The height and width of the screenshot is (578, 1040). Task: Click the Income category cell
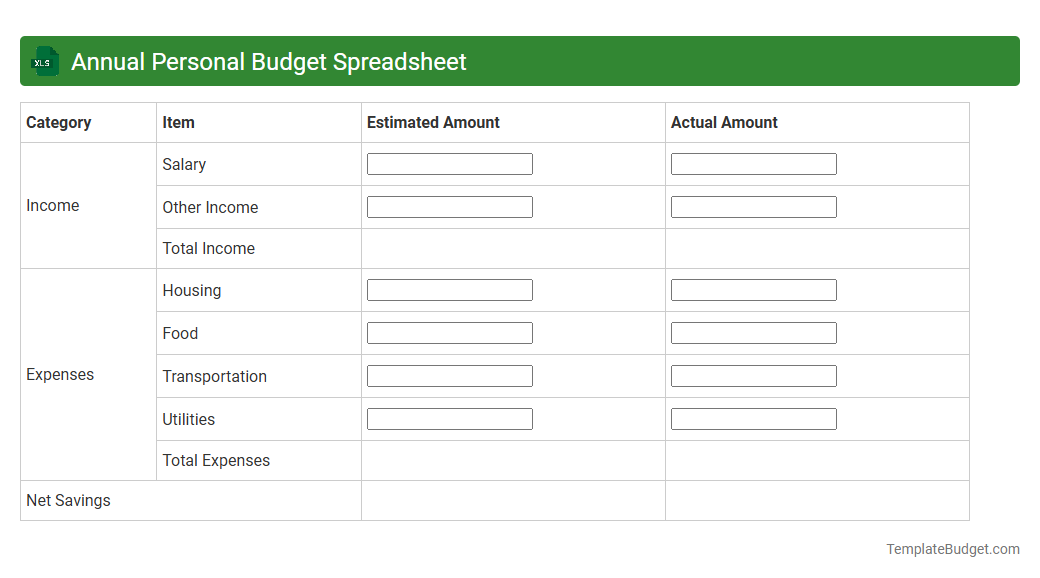pyautogui.click(x=53, y=205)
